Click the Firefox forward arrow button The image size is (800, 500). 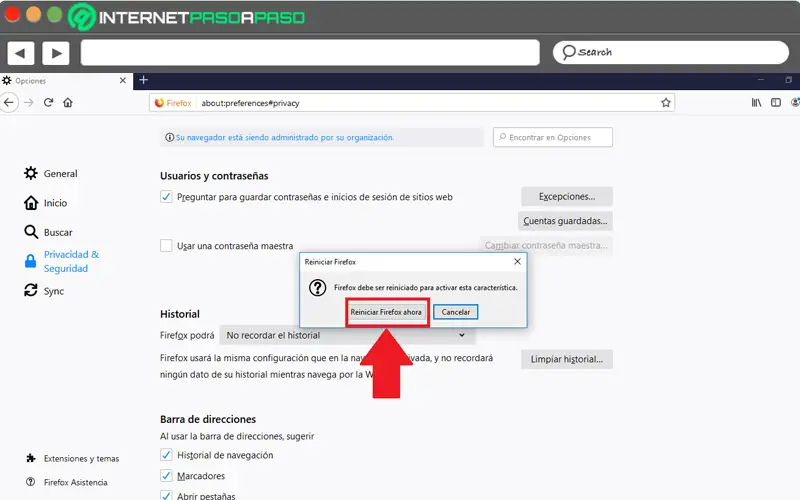(x=29, y=103)
